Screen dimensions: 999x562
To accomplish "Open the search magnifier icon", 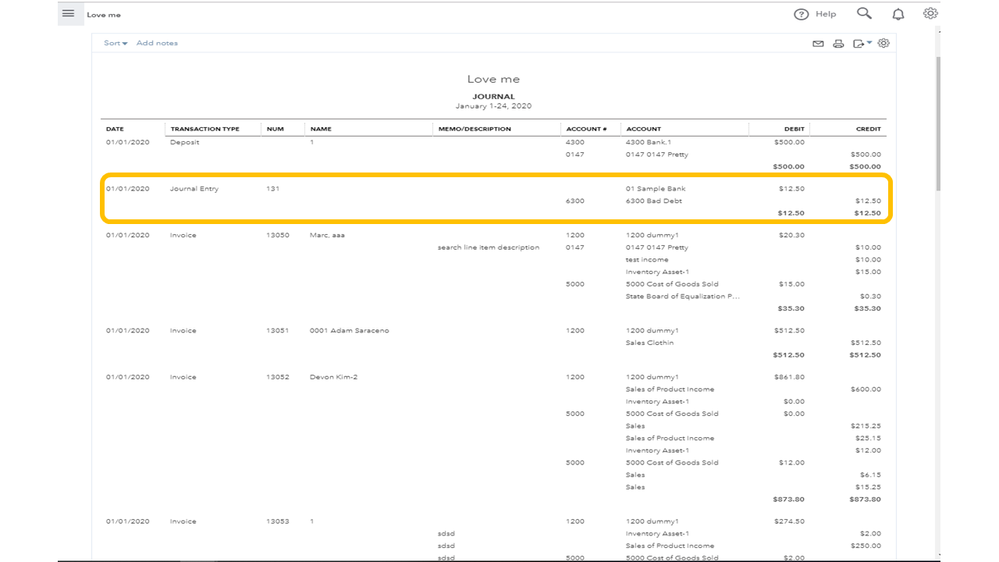I will pyautogui.click(x=864, y=14).
